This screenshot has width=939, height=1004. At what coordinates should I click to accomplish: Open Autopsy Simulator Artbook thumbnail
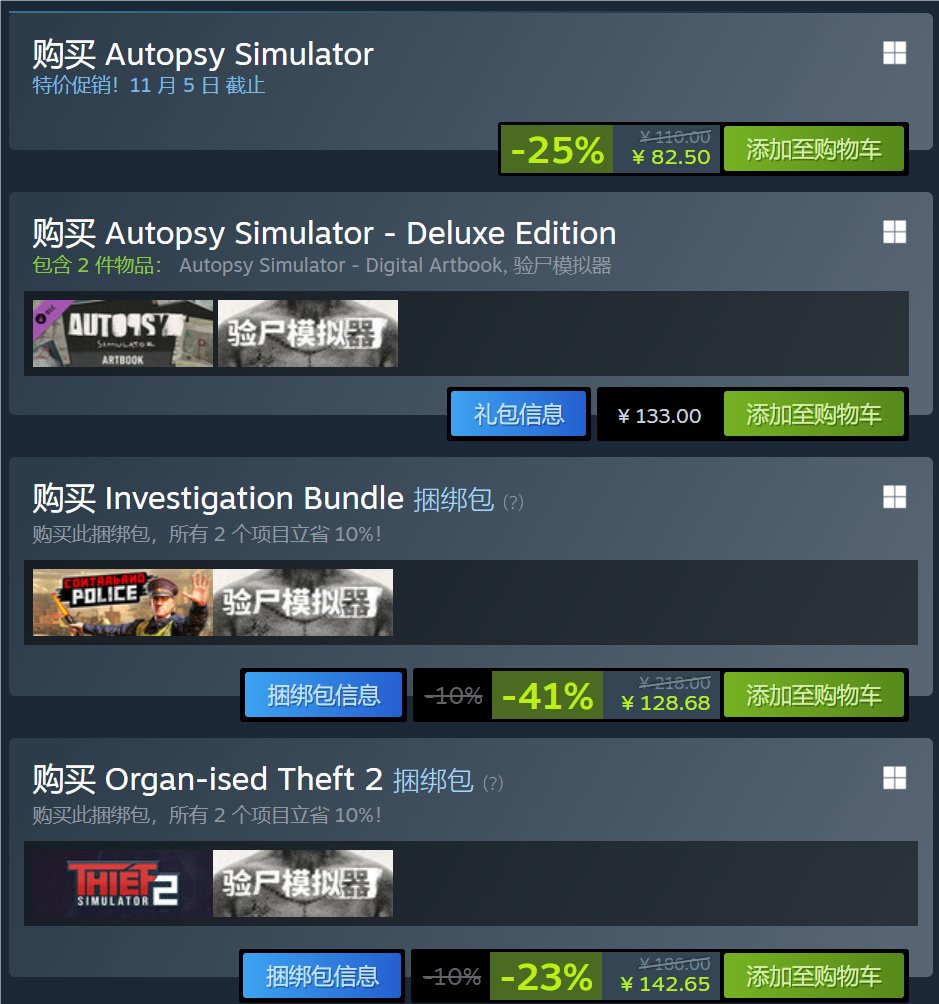point(123,334)
